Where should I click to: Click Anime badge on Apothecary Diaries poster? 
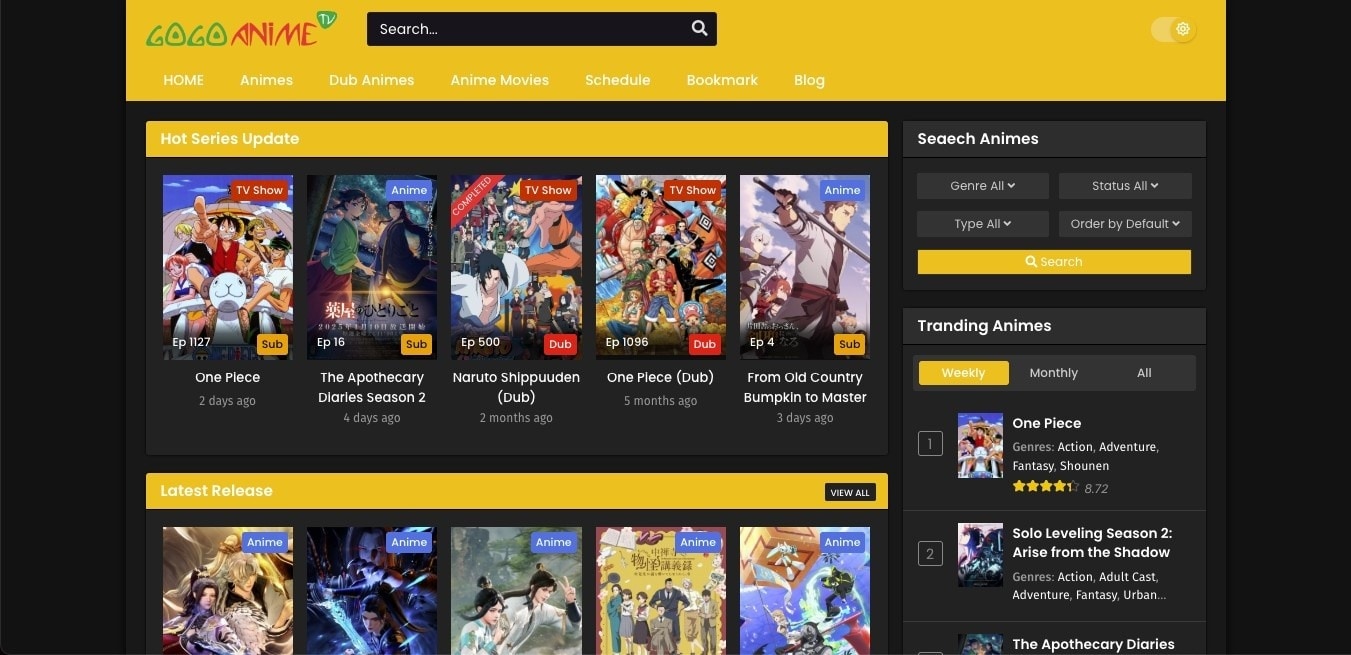[409, 190]
